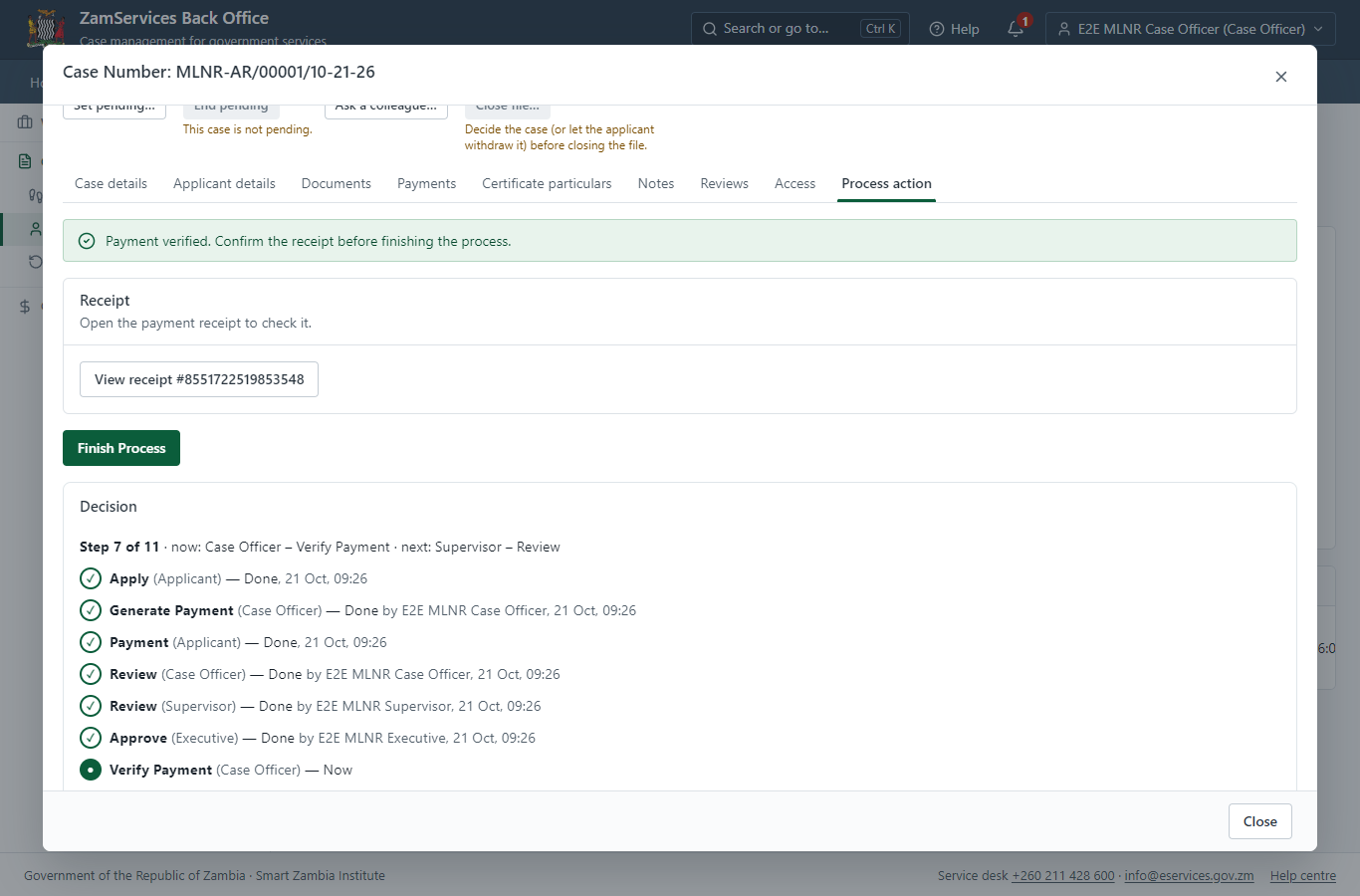Open the Certificate particulars tab

[x=547, y=183]
